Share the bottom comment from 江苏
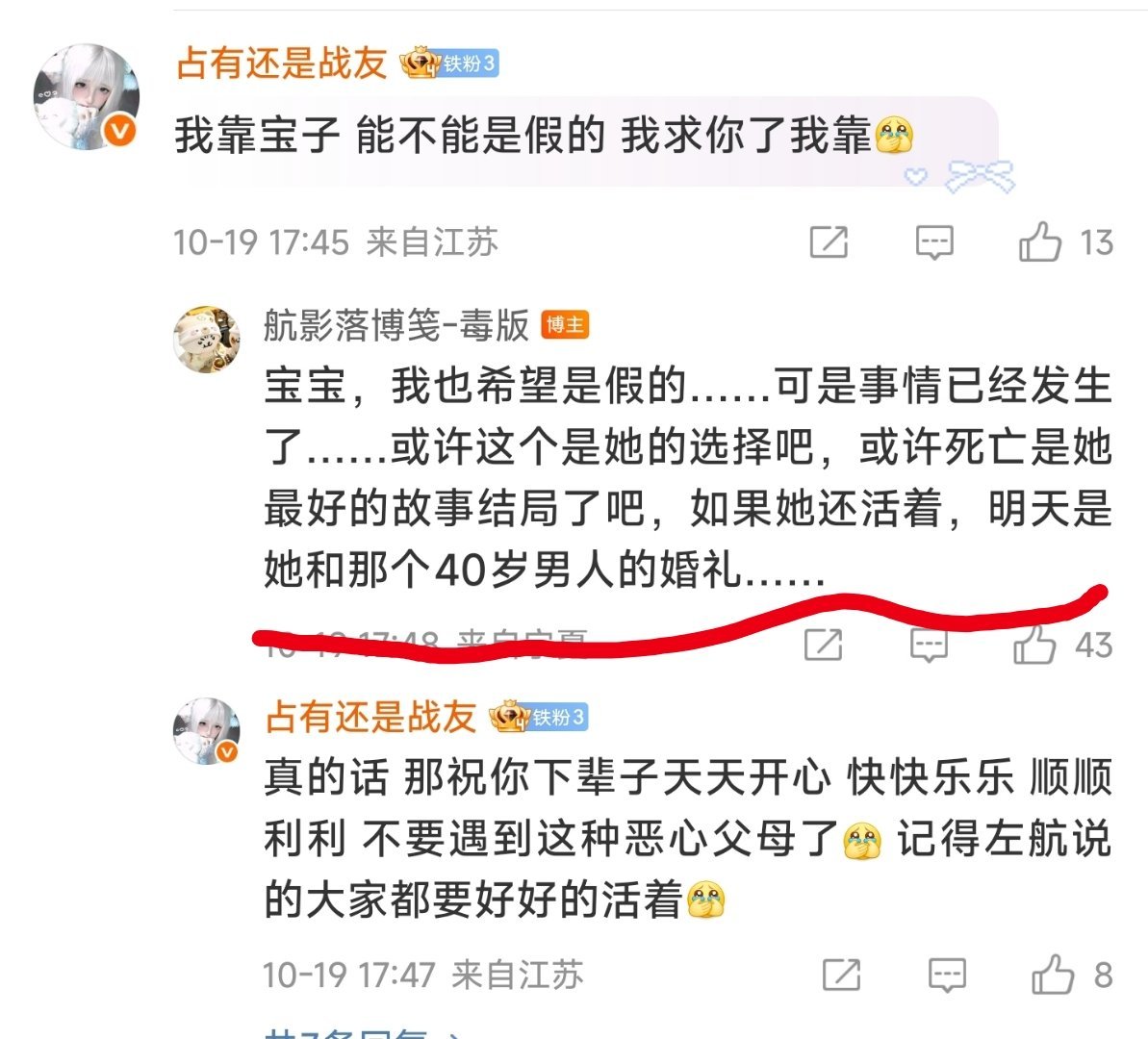The width and height of the screenshot is (1148, 1039). click(841, 975)
